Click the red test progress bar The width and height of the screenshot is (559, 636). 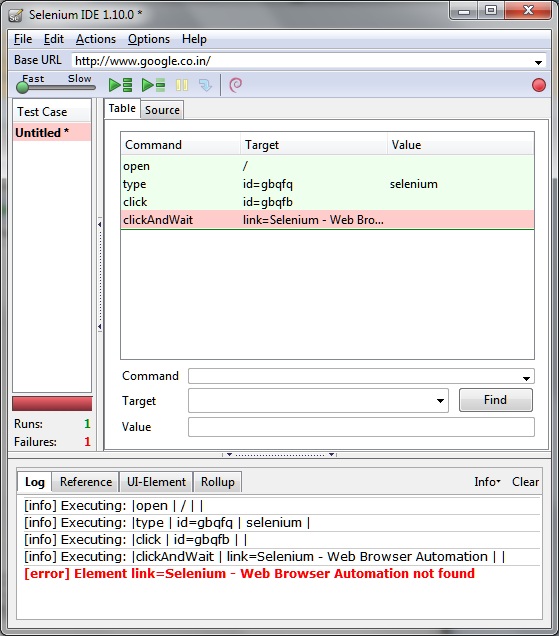pos(52,404)
